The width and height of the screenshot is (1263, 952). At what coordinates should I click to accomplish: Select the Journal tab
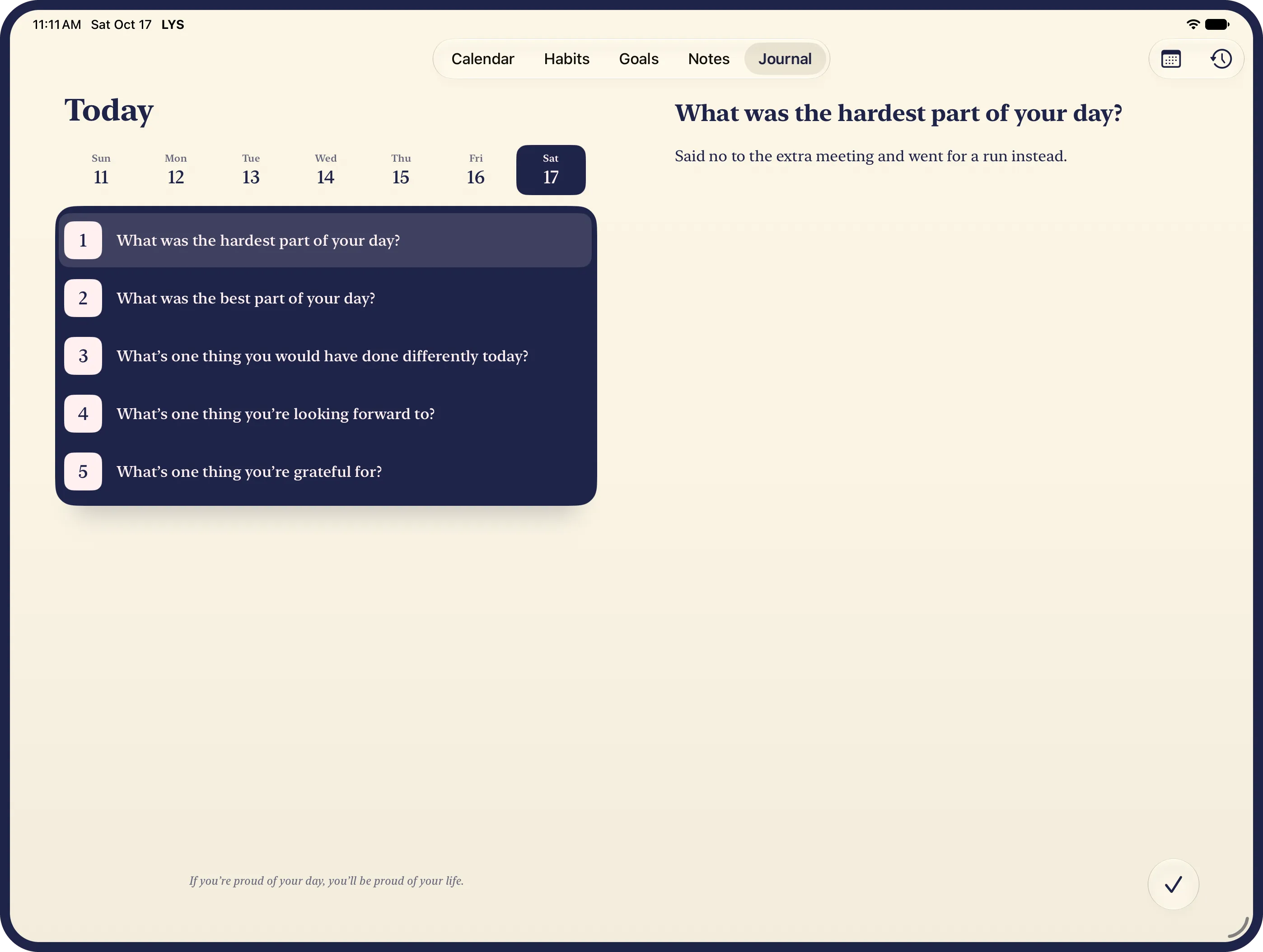785,59
